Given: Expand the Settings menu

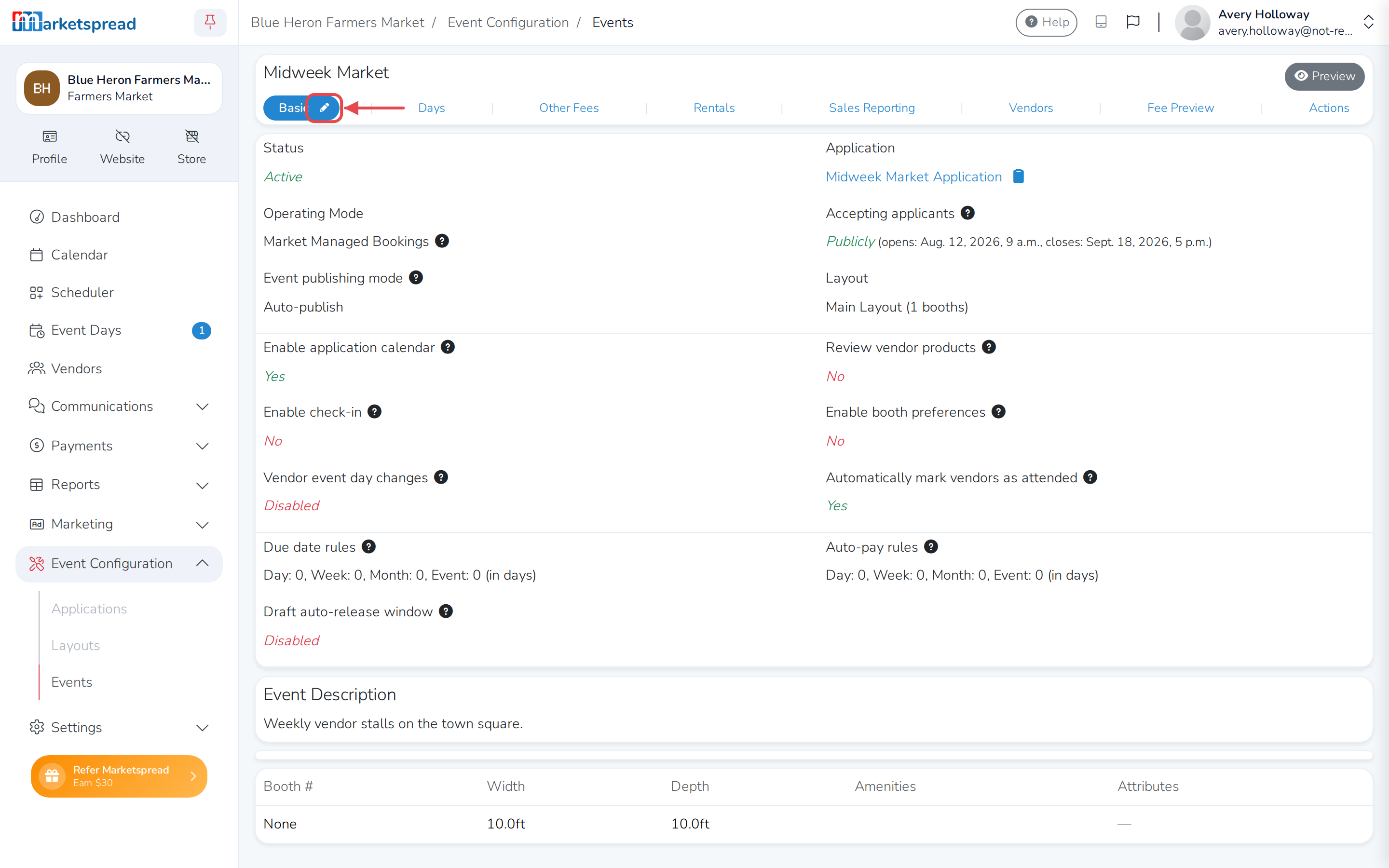Looking at the screenshot, I should 119,727.
